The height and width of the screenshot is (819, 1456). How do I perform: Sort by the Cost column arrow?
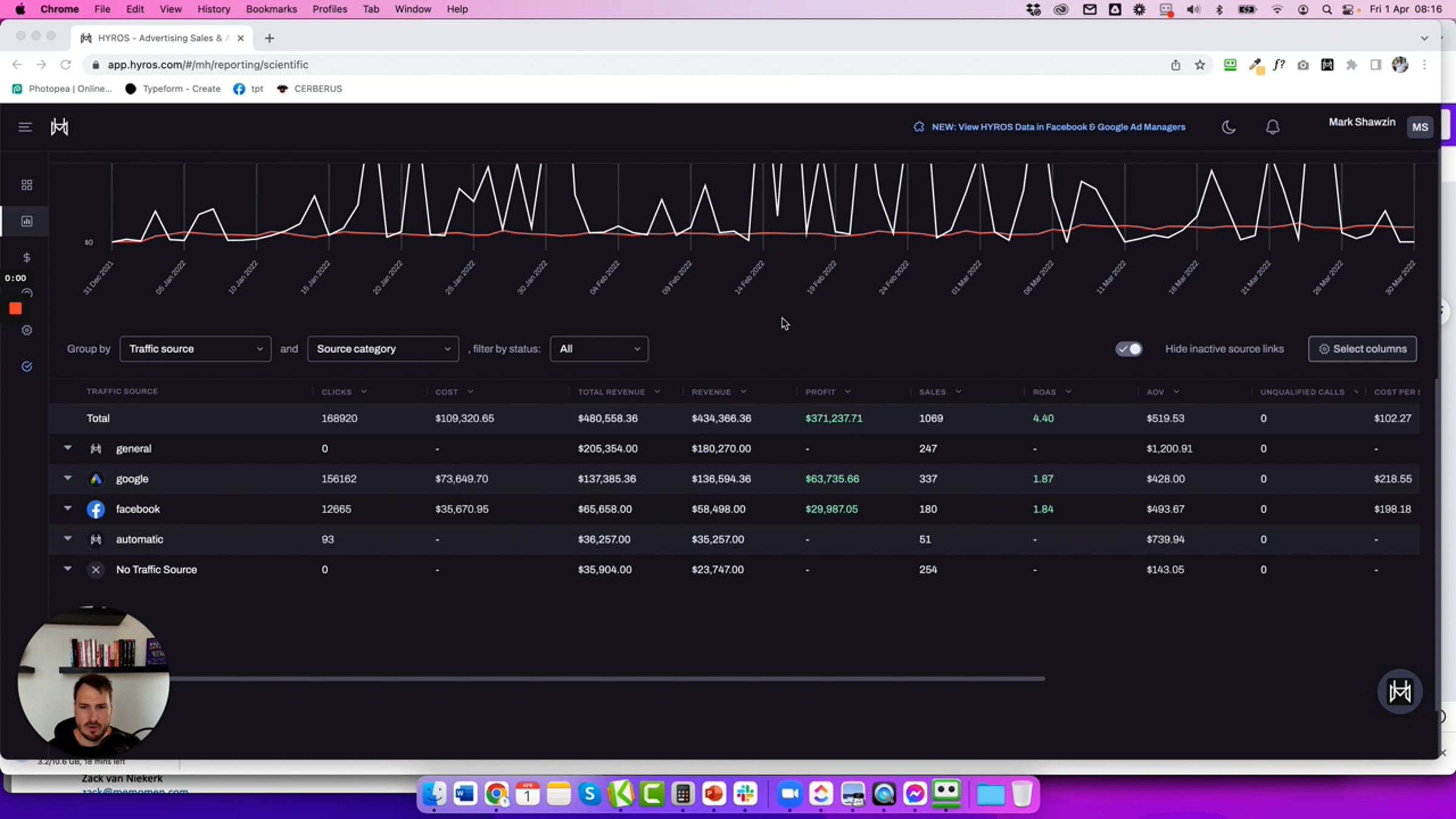coord(471,392)
